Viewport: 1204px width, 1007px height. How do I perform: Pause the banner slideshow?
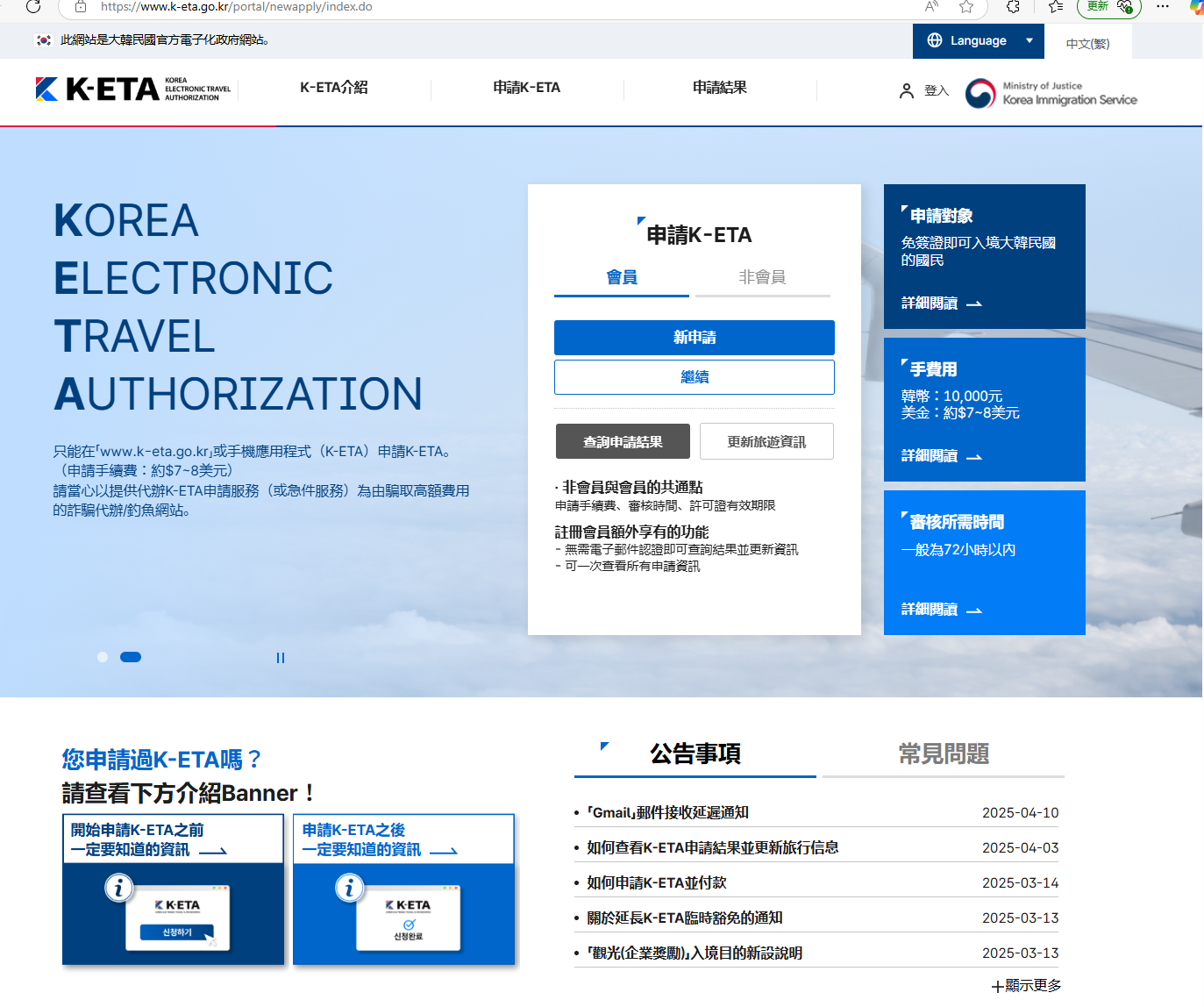click(x=281, y=658)
